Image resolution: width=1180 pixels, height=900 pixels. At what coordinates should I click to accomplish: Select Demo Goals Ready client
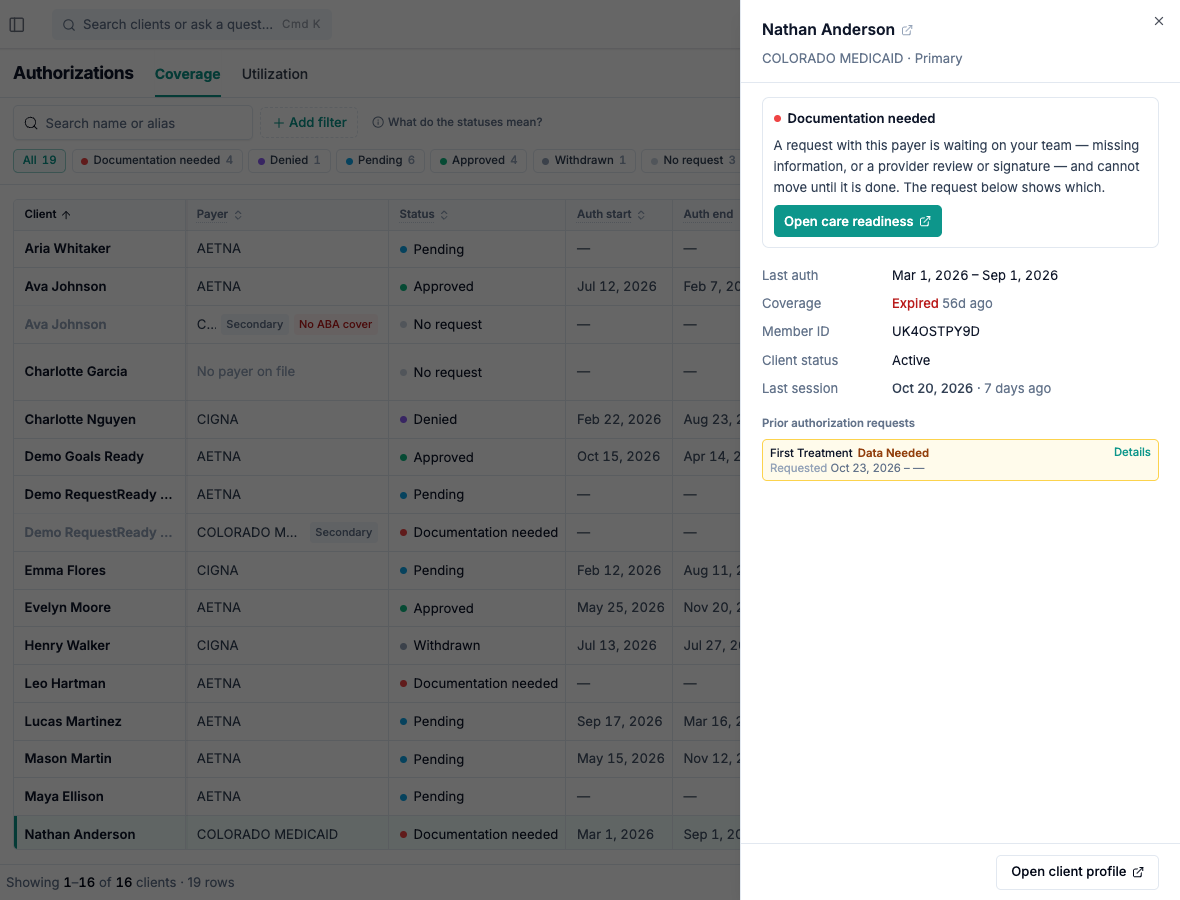[x=84, y=457]
